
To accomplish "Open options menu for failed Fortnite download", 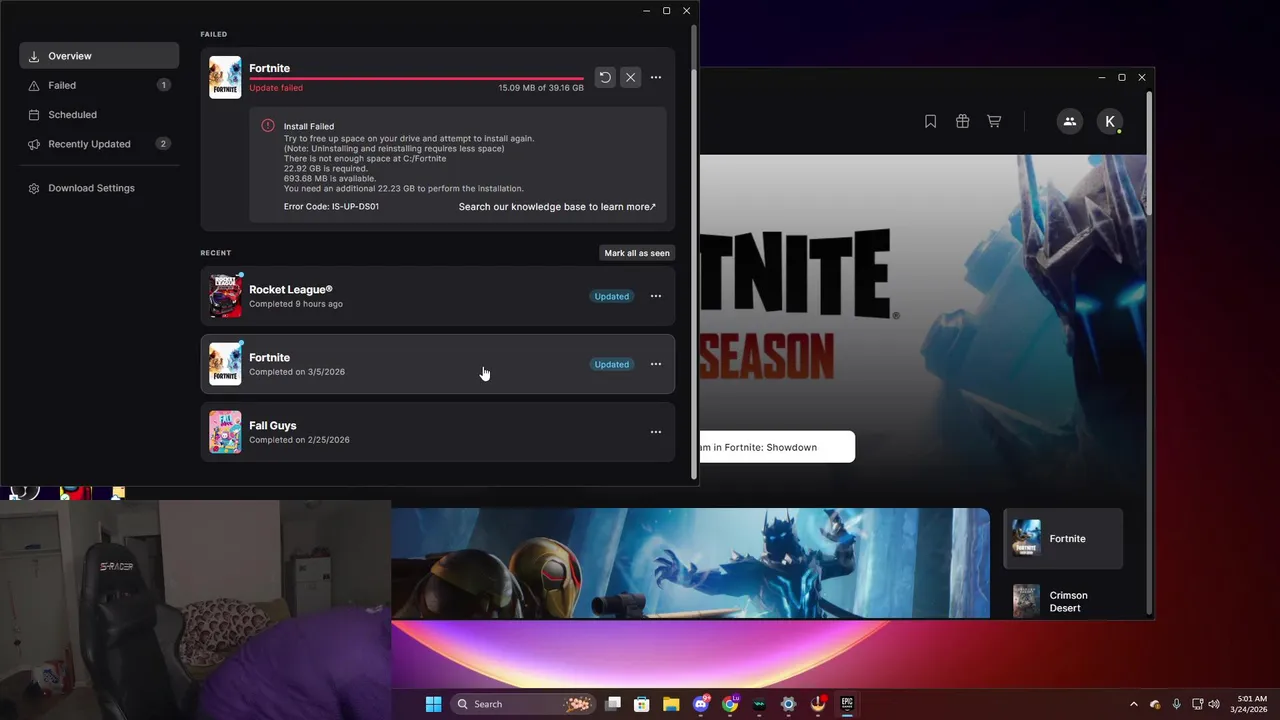I will click(x=656, y=77).
